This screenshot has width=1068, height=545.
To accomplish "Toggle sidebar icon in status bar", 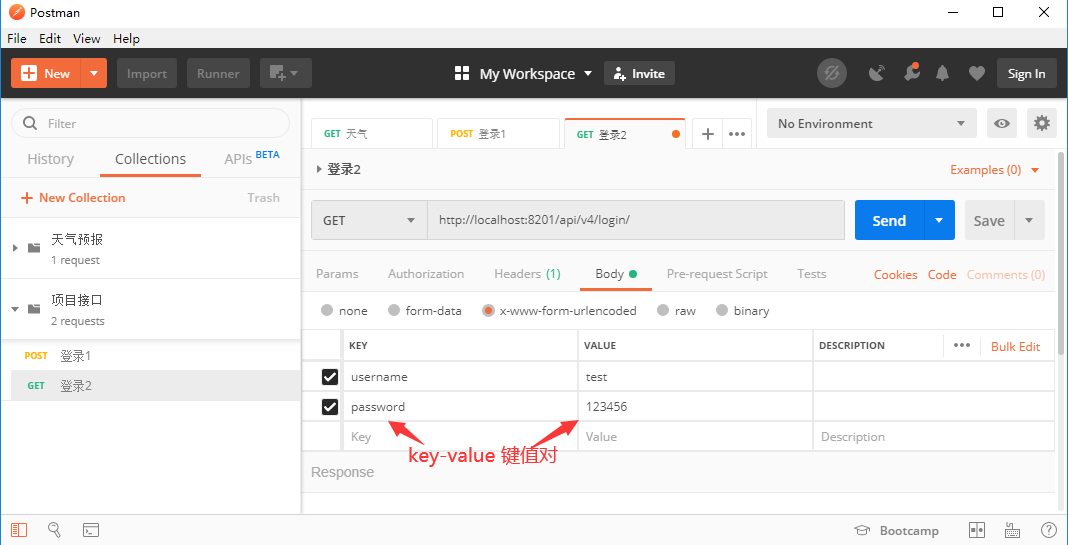I will (19, 530).
